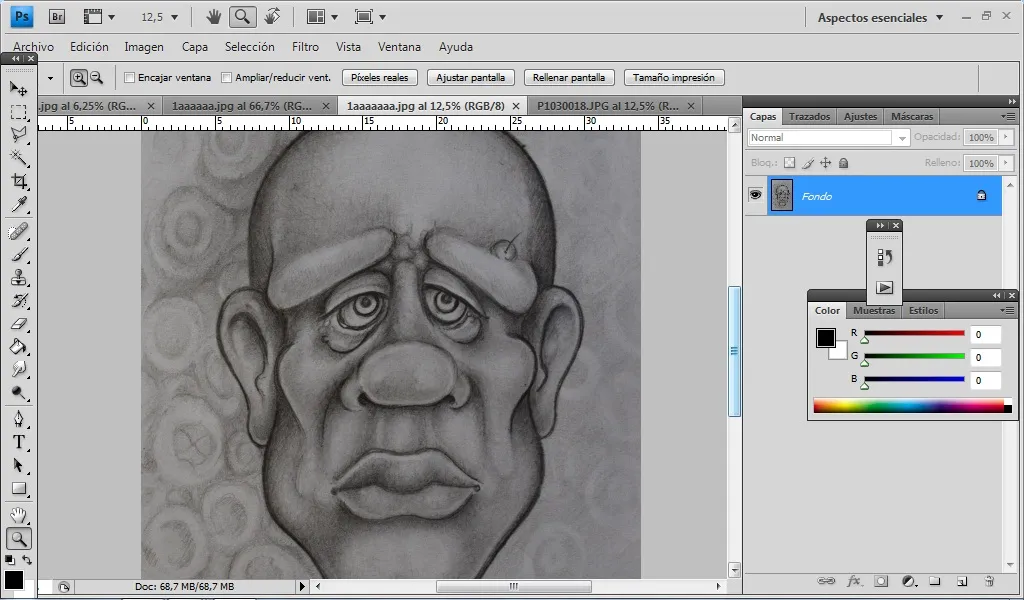Switch to the Trazados tab

[809, 116]
